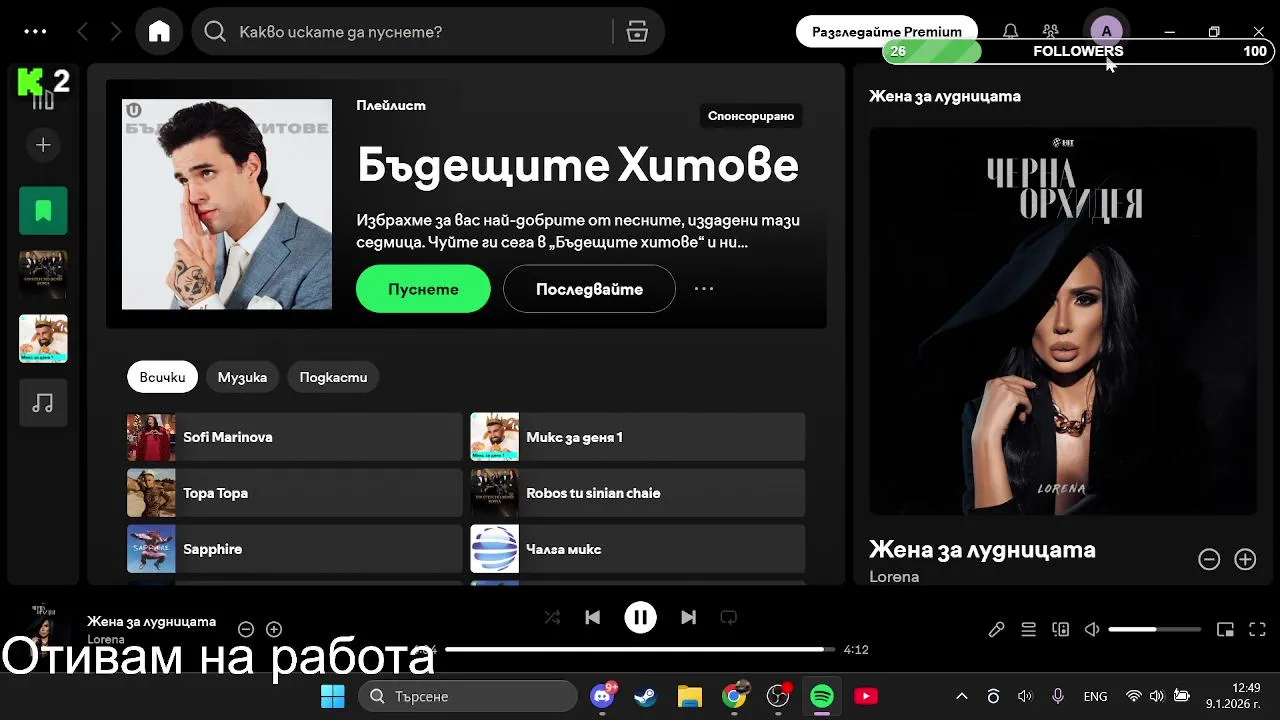Open the three-dots app menu

click(35, 32)
